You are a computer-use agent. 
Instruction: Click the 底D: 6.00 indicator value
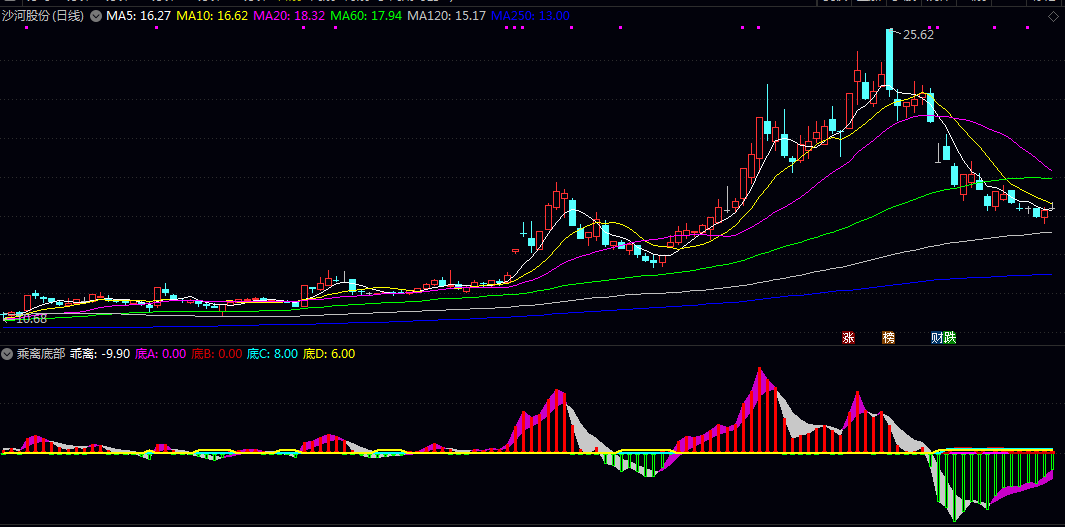click(328, 354)
